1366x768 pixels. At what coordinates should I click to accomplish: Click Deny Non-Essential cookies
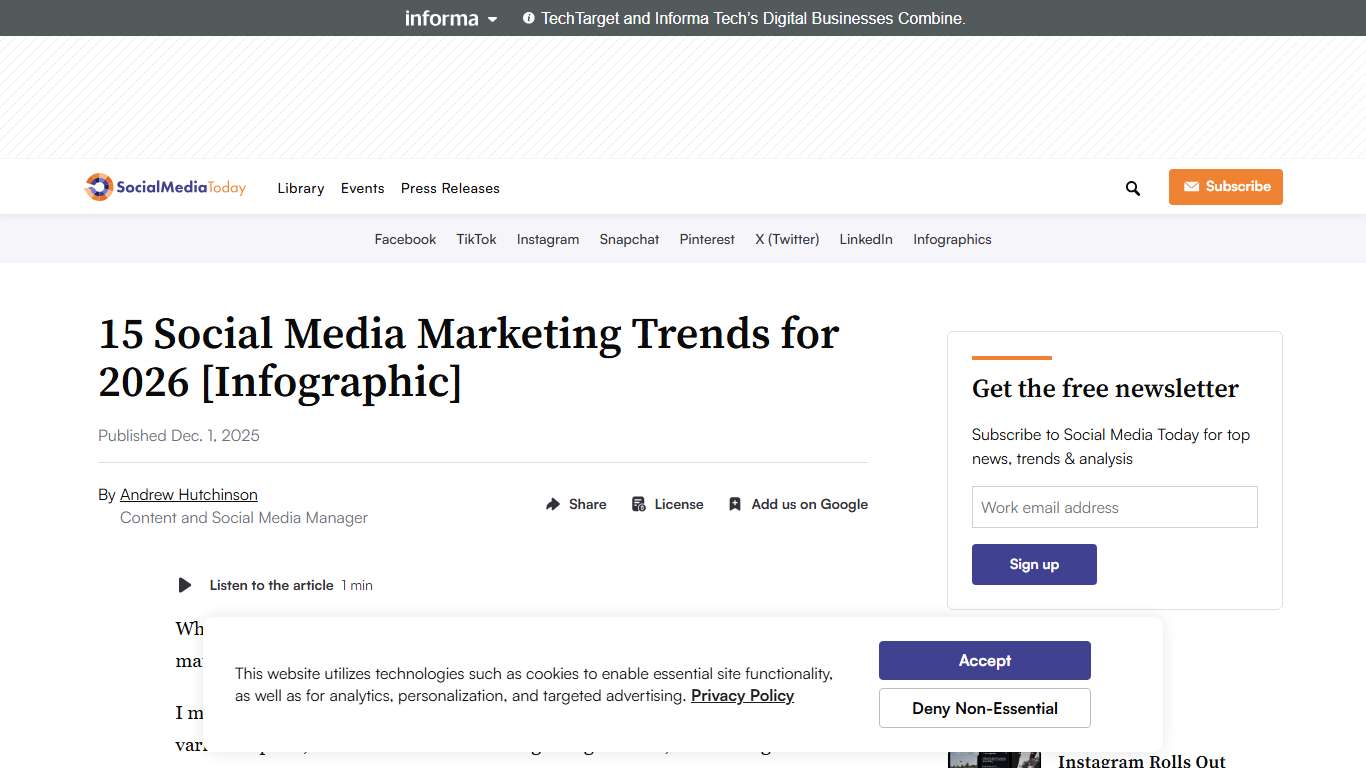[x=984, y=708]
